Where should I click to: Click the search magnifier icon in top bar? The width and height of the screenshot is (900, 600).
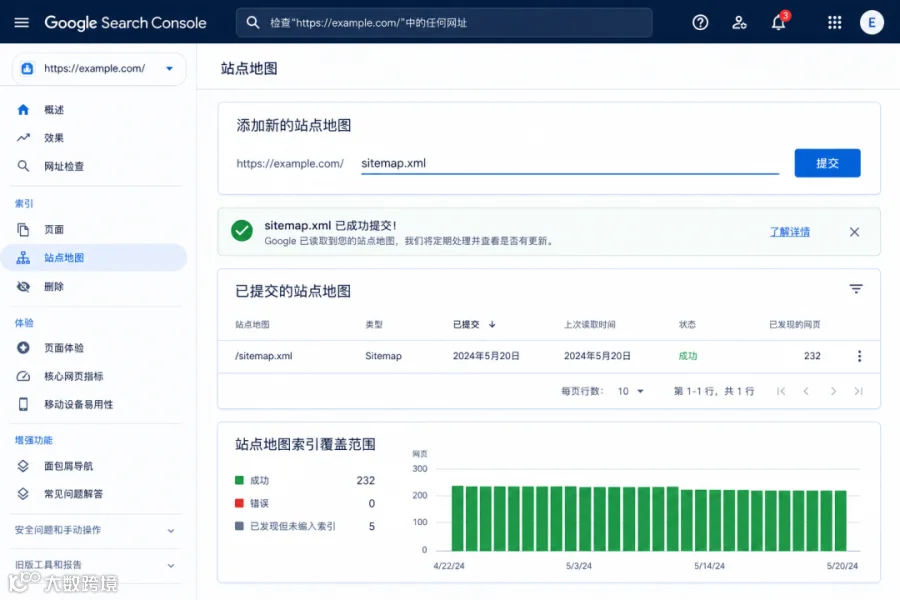[x=253, y=22]
